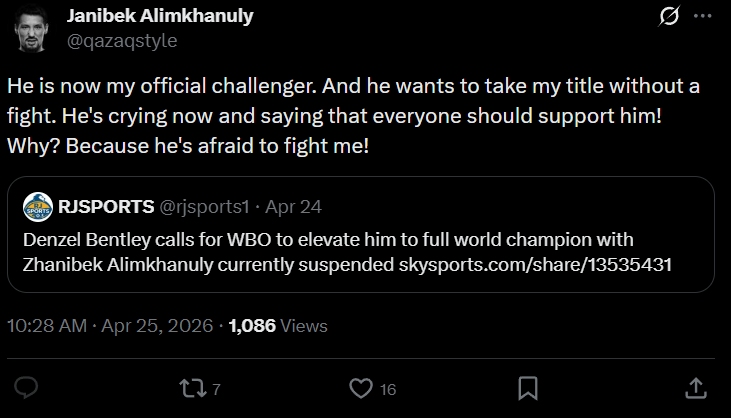Open the RJSPORTS logo avatar
The image size is (731, 418).
pos(37,207)
